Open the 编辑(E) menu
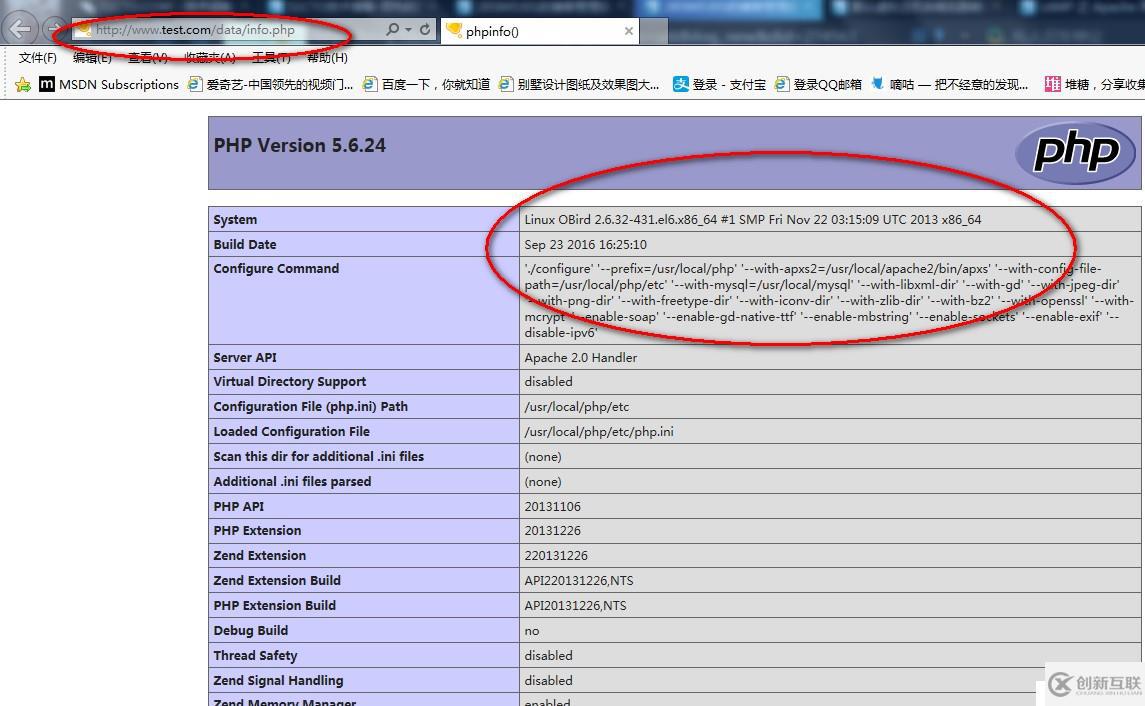The image size is (1145, 706). (92, 58)
